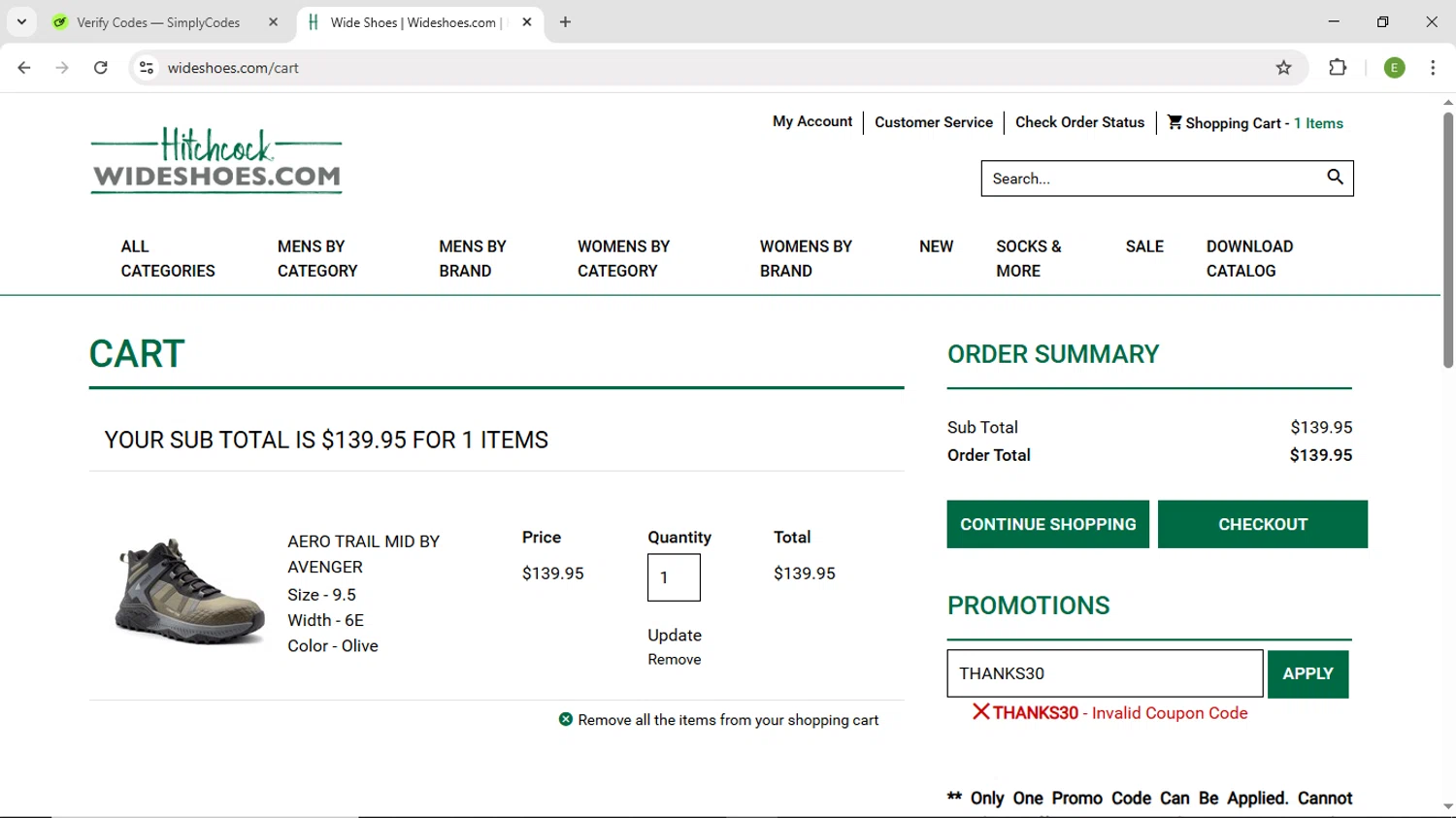Click the Invalid Coupon Code message
This screenshot has width=1456, height=818.
[1170, 713]
